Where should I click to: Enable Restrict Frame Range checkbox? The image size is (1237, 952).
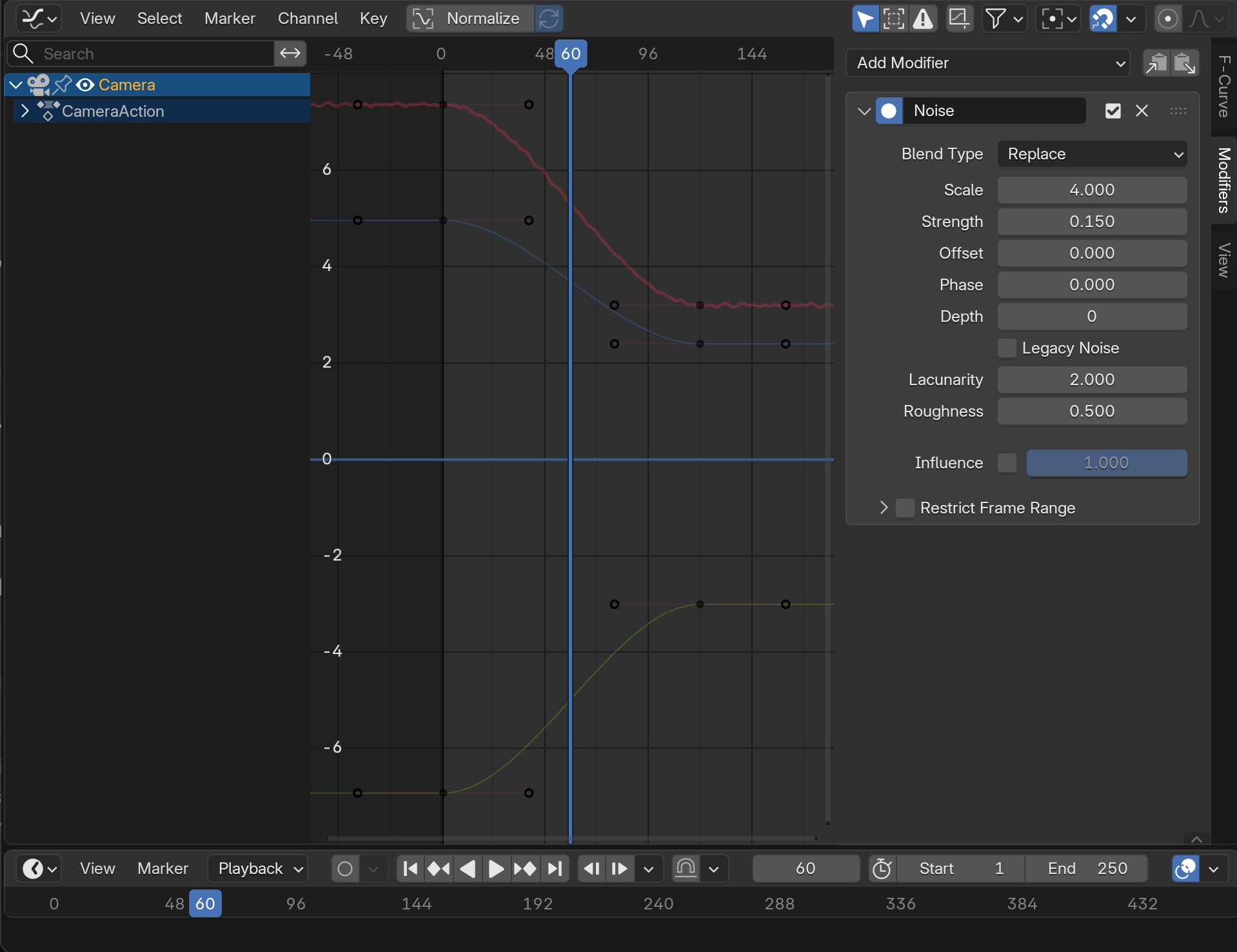coord(905,508)
